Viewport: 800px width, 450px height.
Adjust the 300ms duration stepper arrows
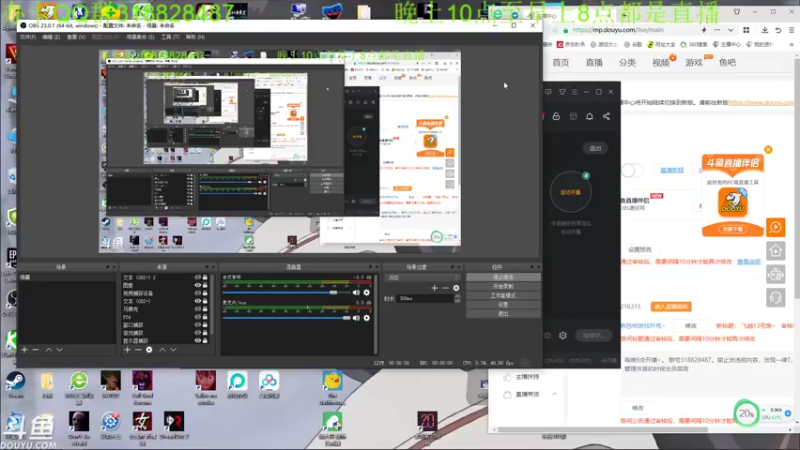[x=457, y=298]
